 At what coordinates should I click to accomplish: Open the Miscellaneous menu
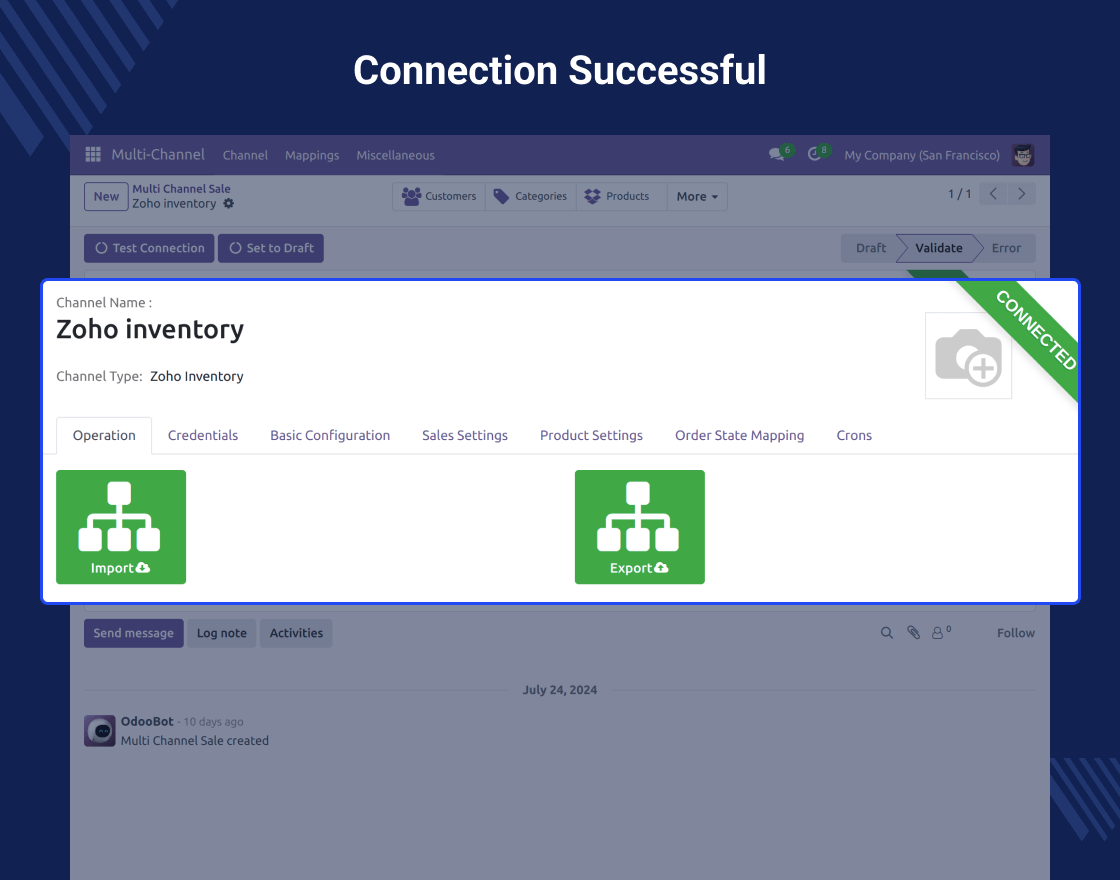[x=396, y=155]
